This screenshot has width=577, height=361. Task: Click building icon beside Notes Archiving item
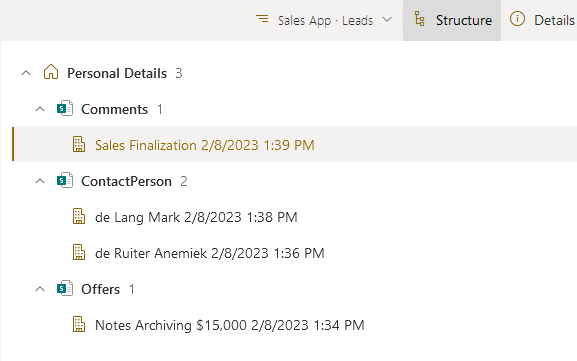click(79, 325)
